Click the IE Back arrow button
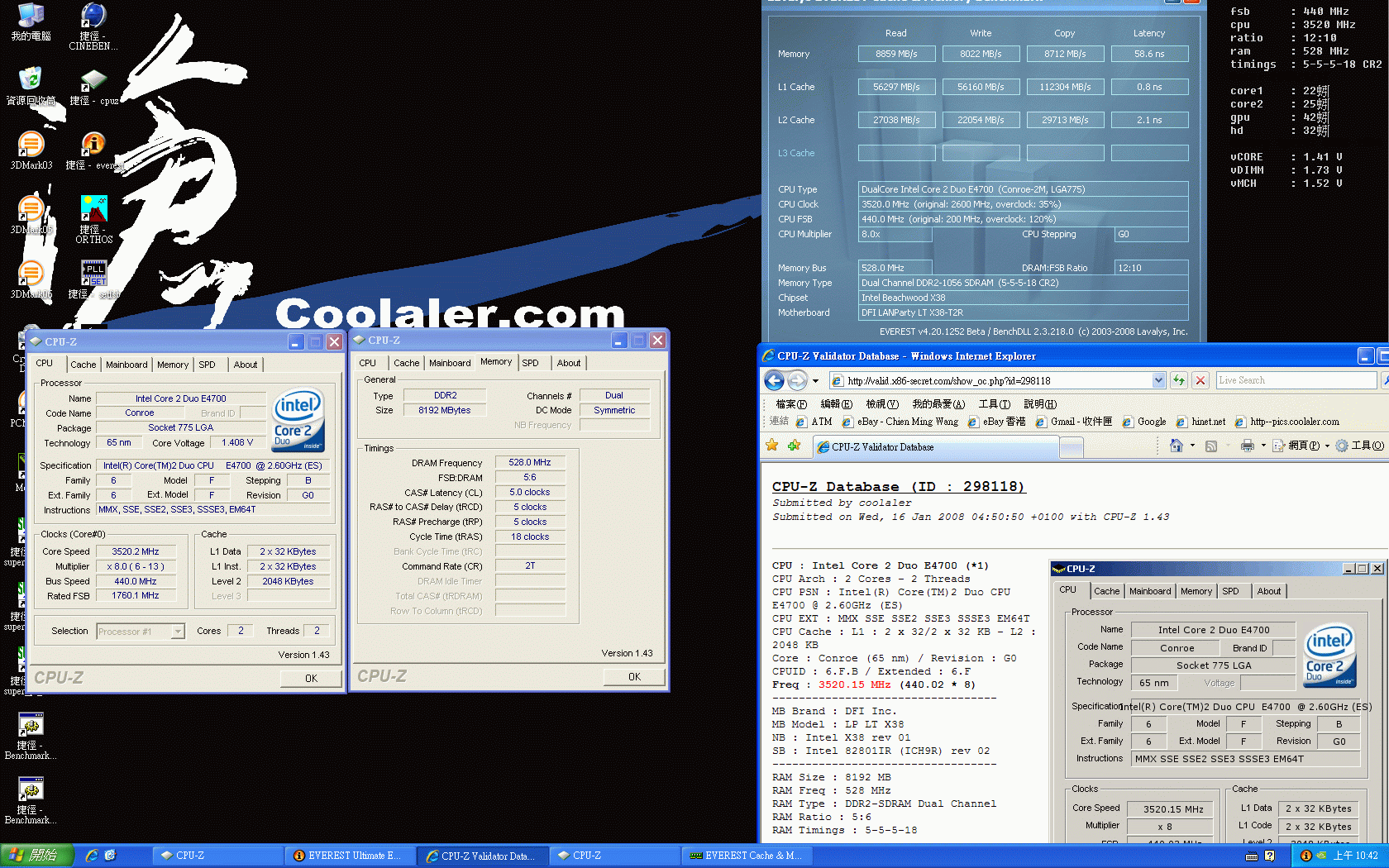 click(x=774, y=380)
